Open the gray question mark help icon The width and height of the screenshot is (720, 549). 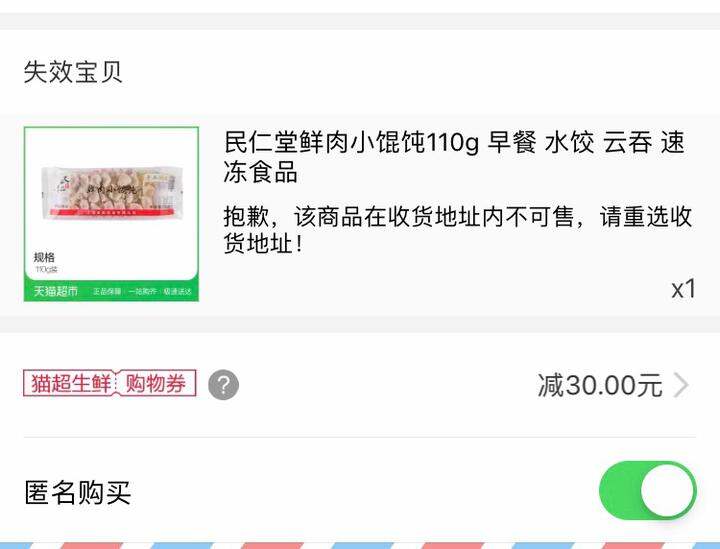tap(224, 385)
